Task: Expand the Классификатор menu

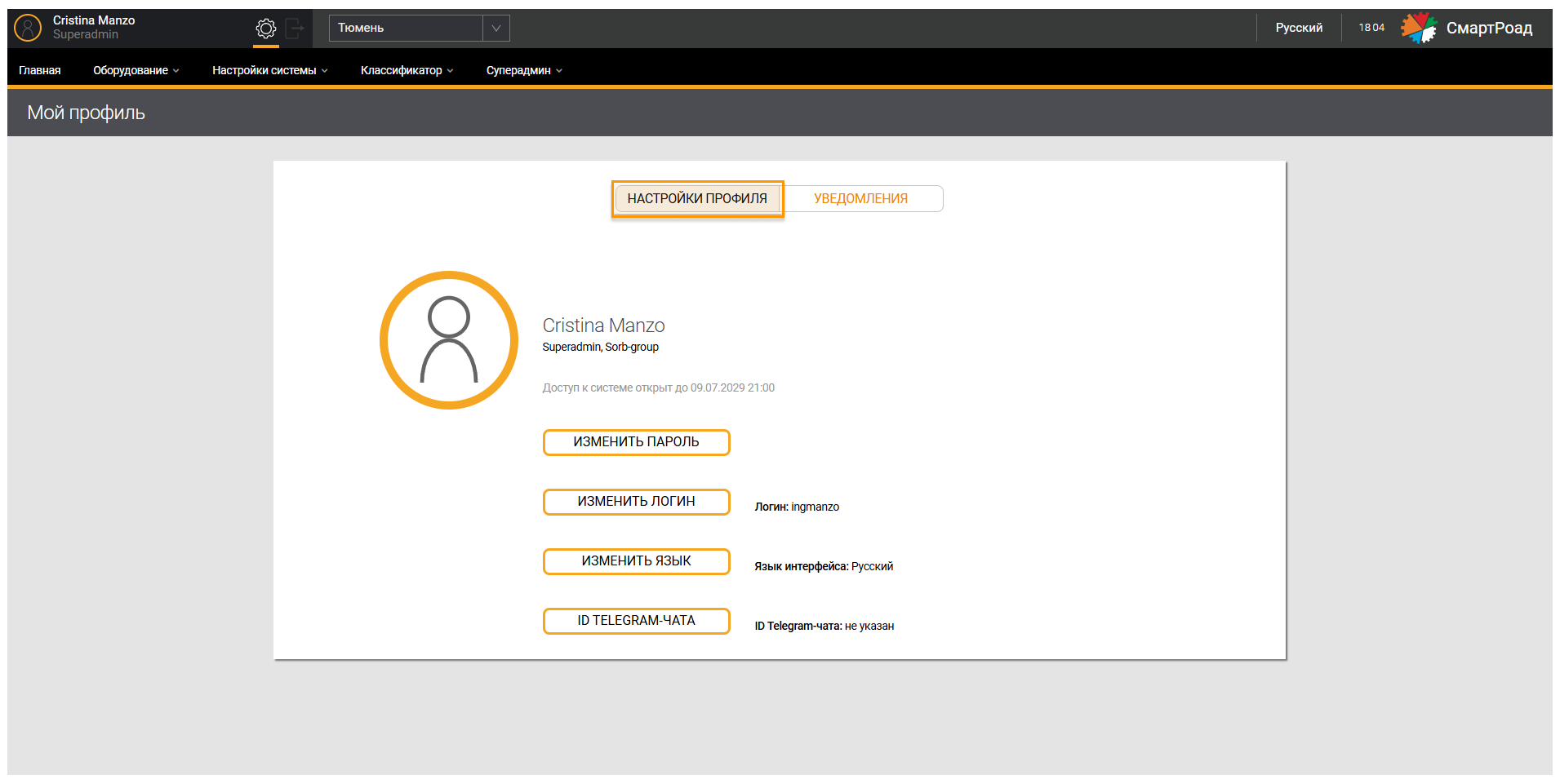Action: click(407, 70)
